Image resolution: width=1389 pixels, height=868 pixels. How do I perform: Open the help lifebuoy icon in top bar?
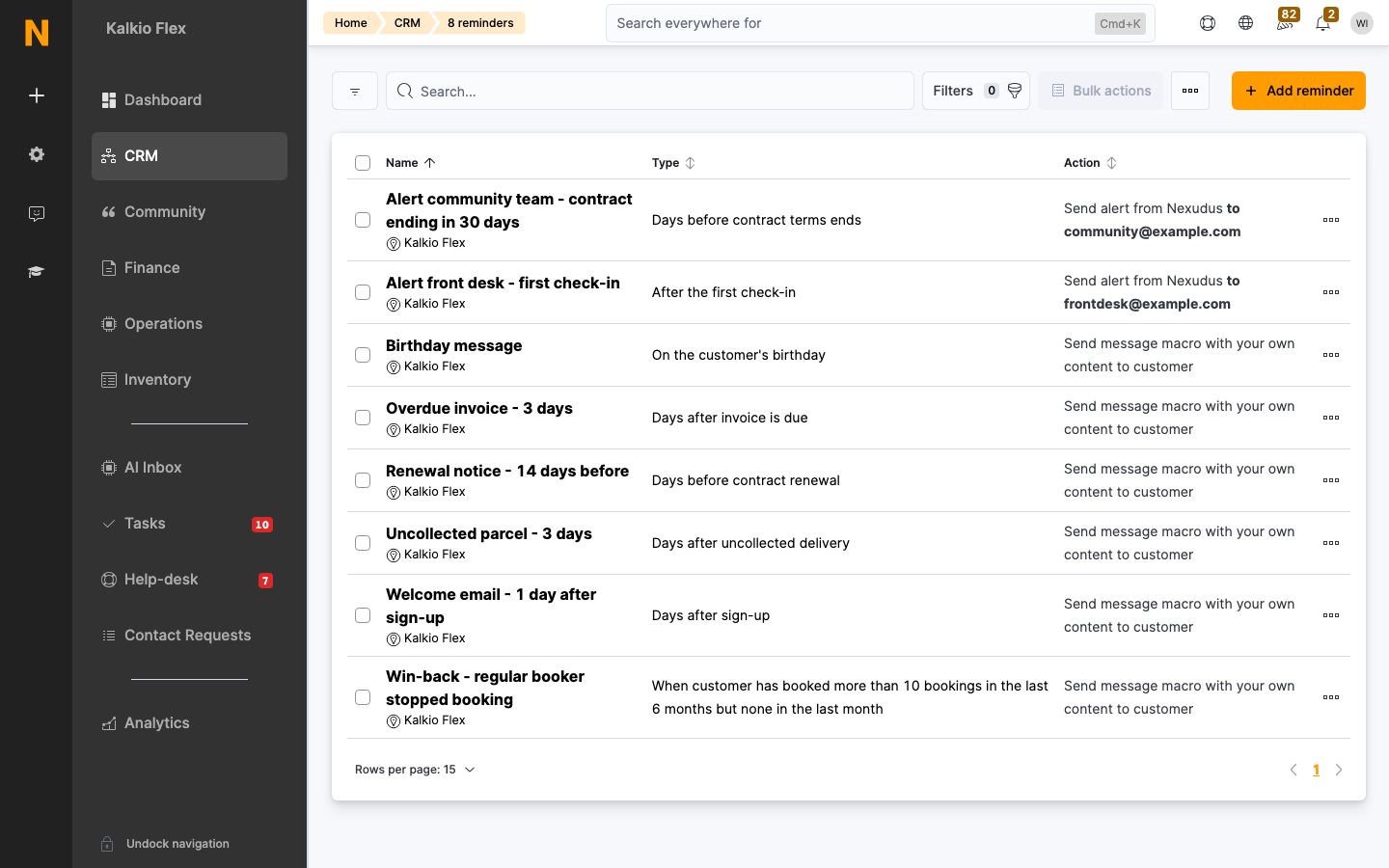coord(1207,23)
